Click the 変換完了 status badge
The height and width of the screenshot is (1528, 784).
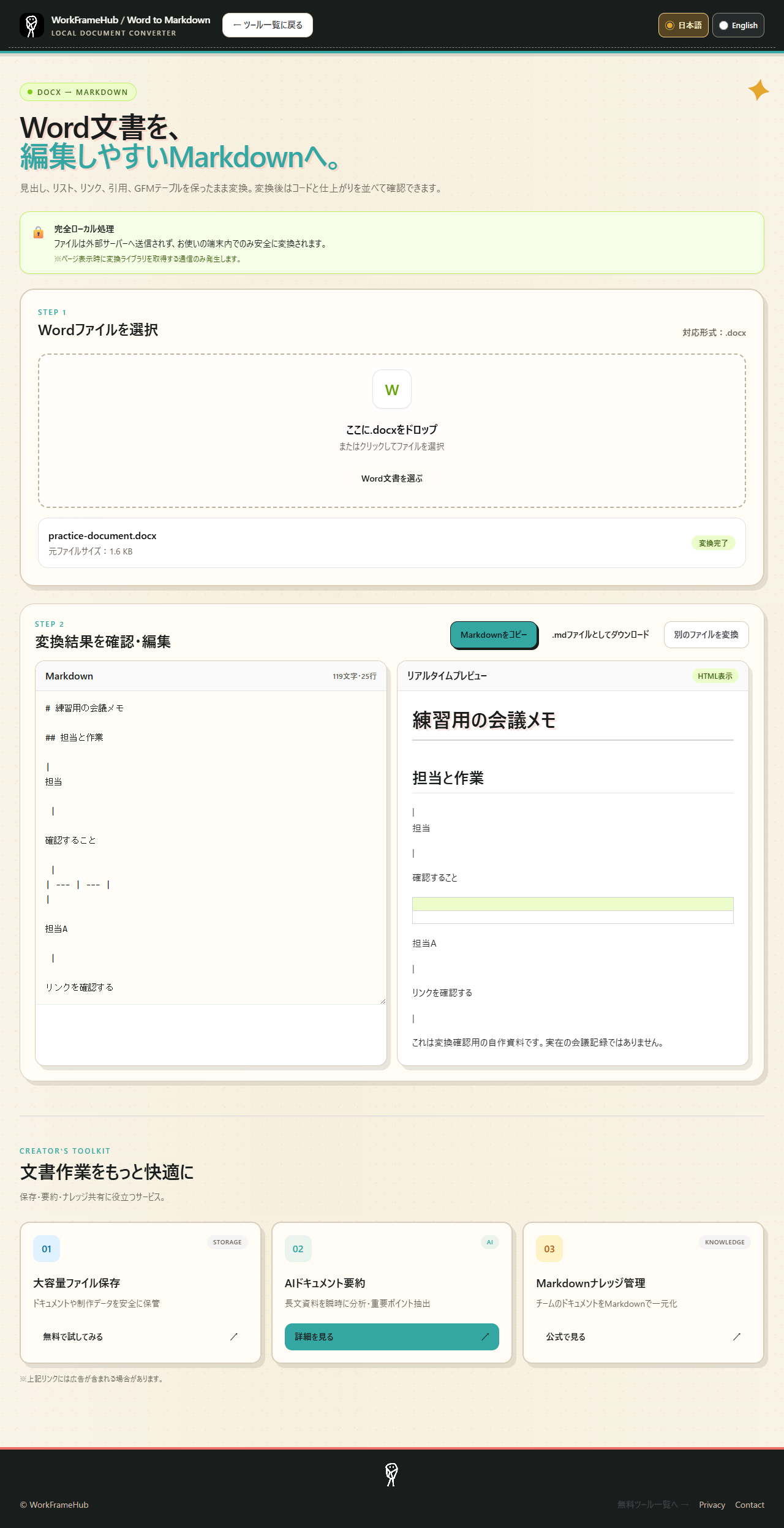tap(714, 543)
